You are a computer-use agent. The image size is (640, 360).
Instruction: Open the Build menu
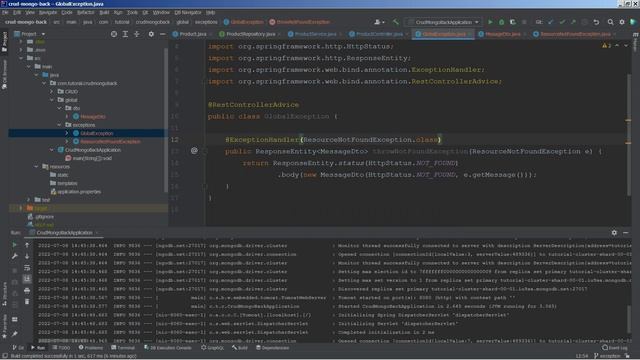(x=104, y=13)
